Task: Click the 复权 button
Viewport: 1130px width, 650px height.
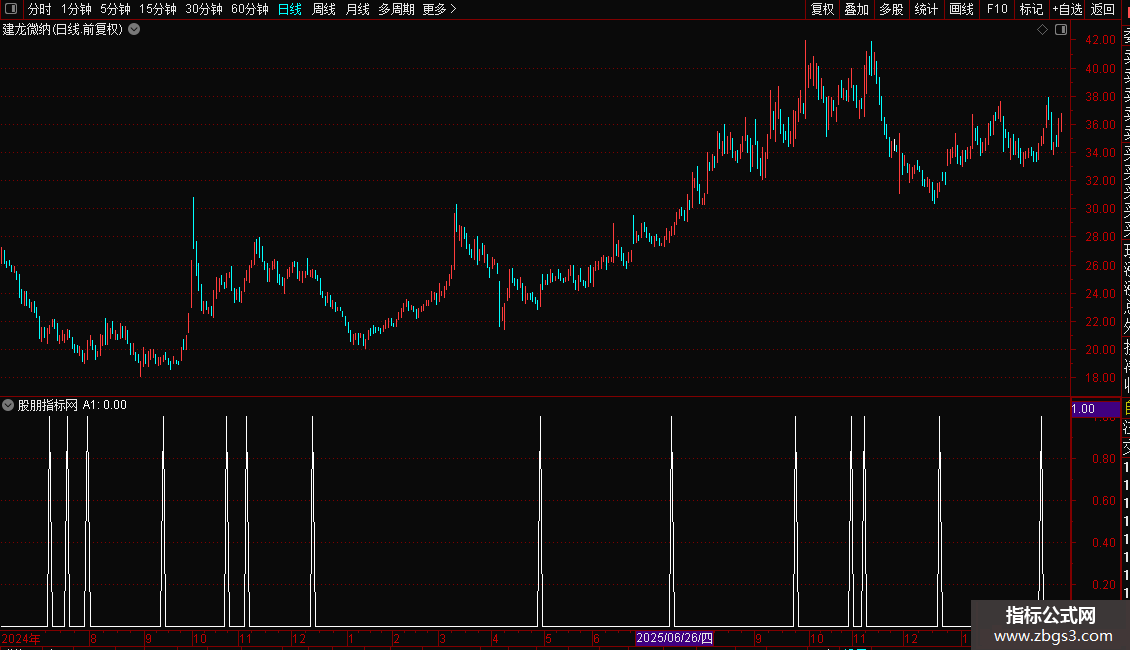Action: [x=822, y=9]
